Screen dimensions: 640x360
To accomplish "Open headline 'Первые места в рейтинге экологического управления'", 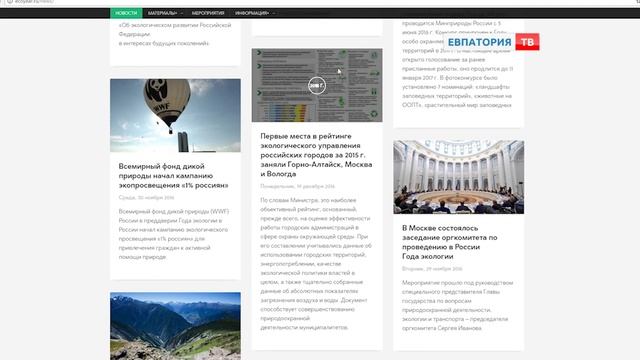I will click(x=316, y=155).
